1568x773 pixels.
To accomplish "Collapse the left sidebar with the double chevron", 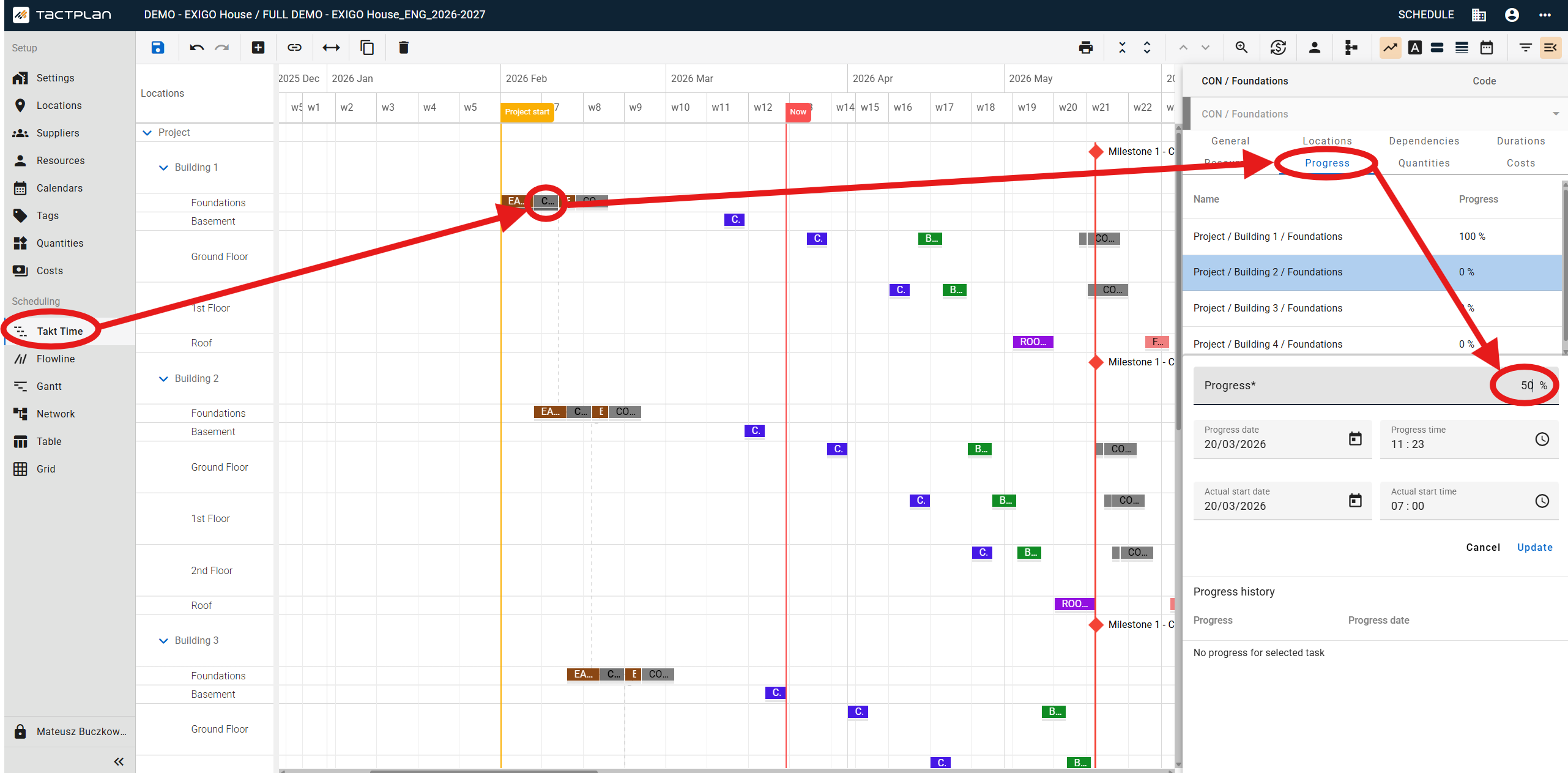I will [119, 761].
